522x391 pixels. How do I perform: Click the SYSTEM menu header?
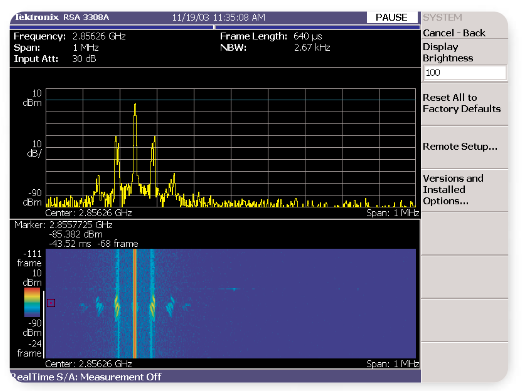click(442, 17)
